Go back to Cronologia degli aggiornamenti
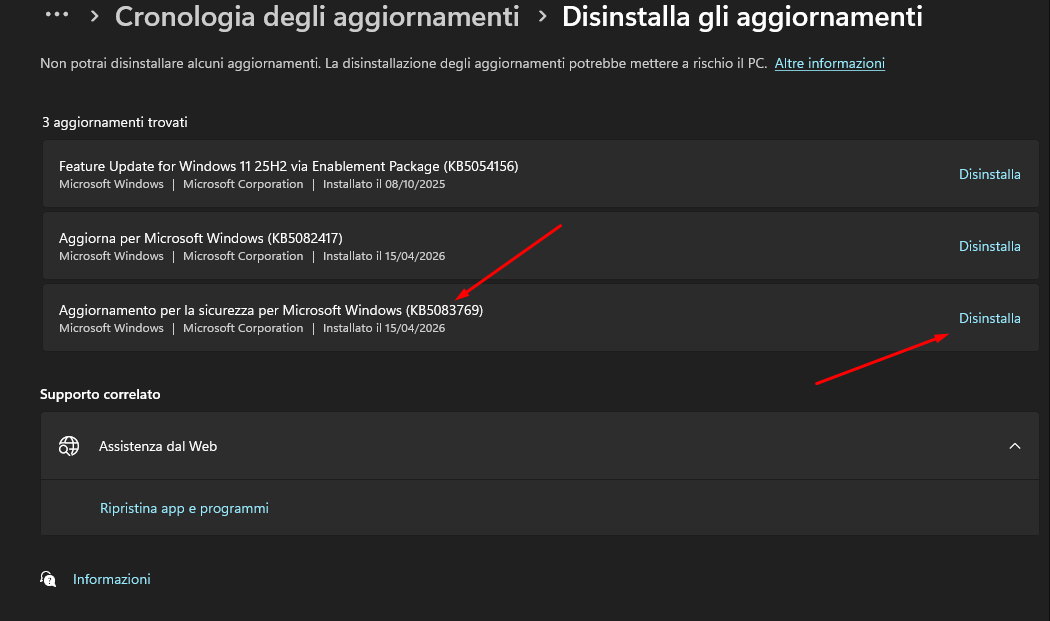 317,17
